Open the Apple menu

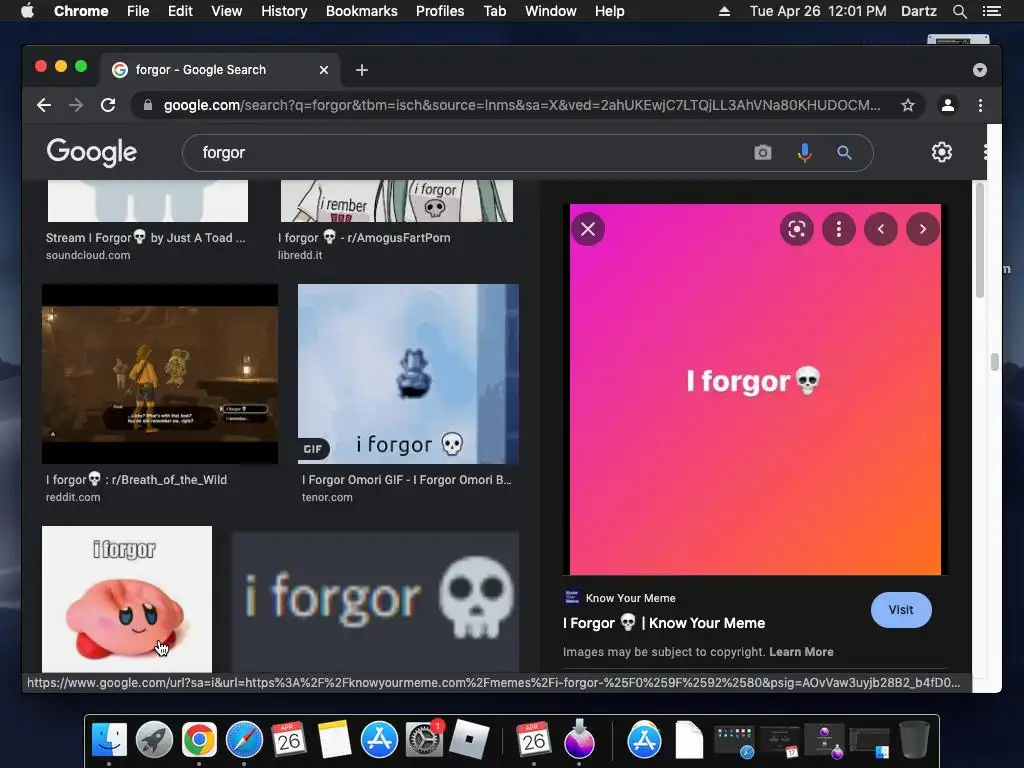click(27, 11)
